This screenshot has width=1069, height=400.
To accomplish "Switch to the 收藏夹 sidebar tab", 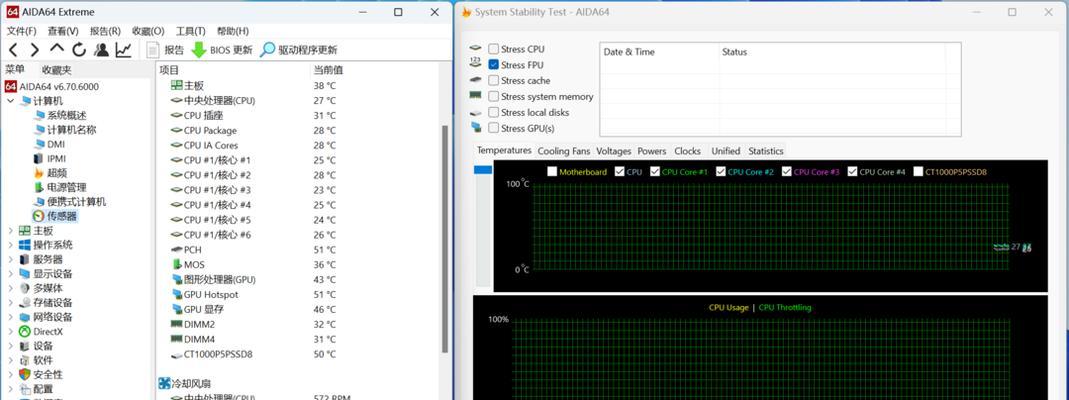I will 56,70.
